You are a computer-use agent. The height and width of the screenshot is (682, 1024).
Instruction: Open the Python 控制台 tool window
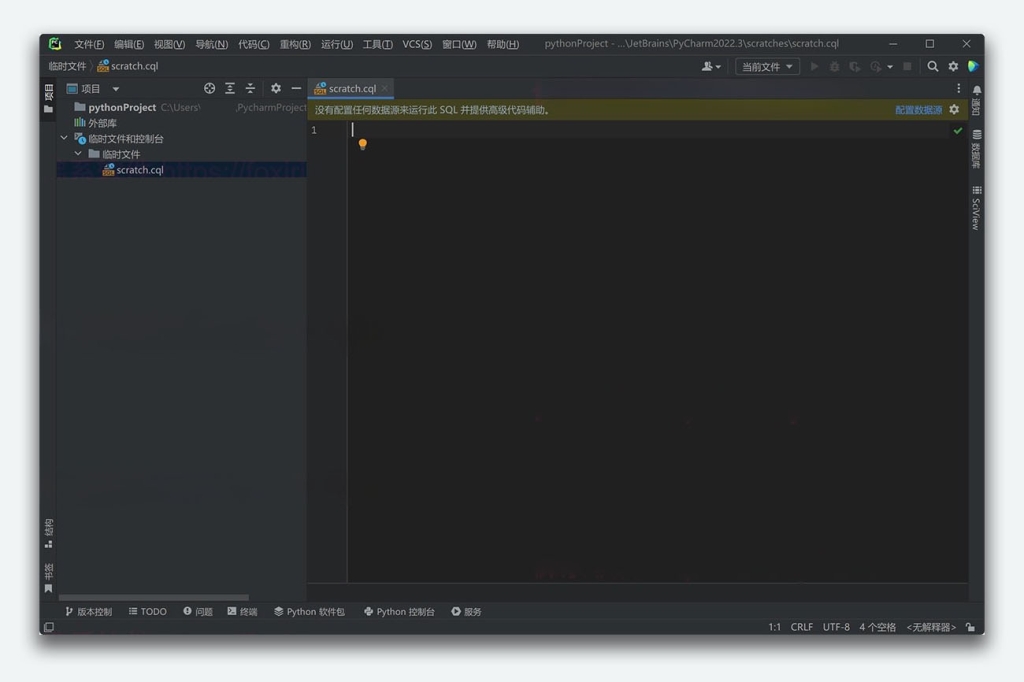click(399, 611)
